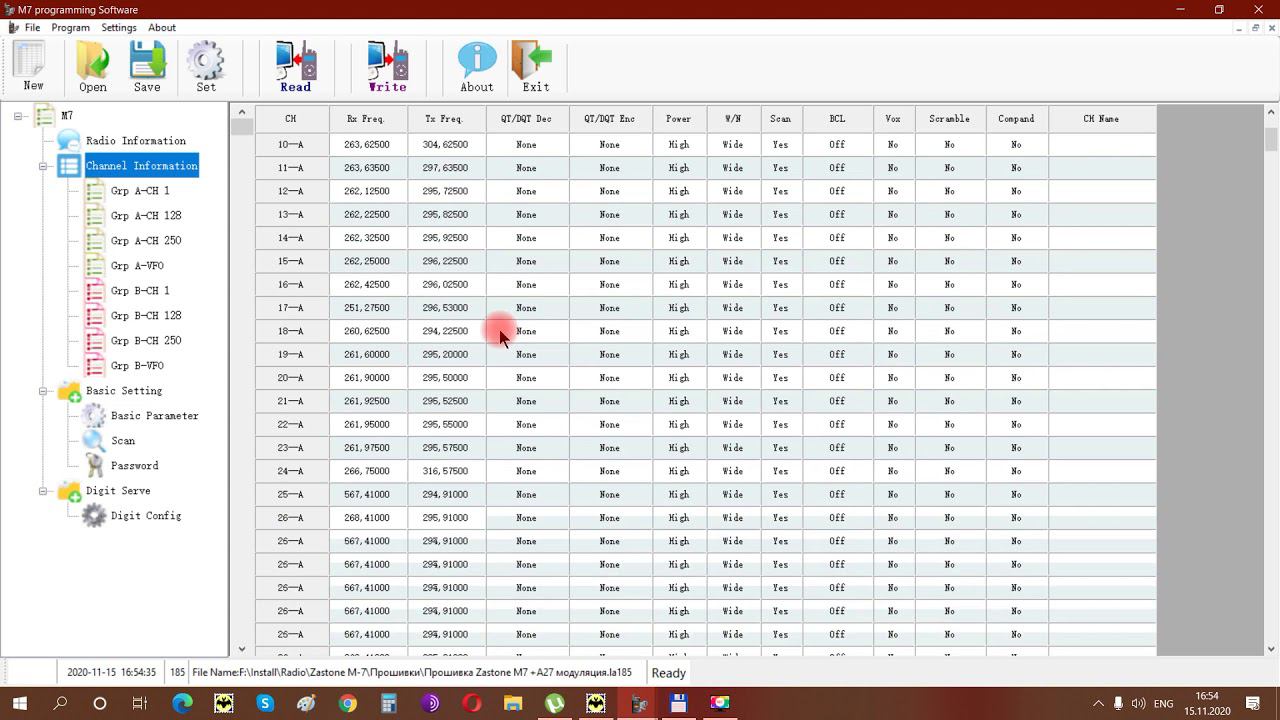Select Grp A-VFO in tree

137,266
